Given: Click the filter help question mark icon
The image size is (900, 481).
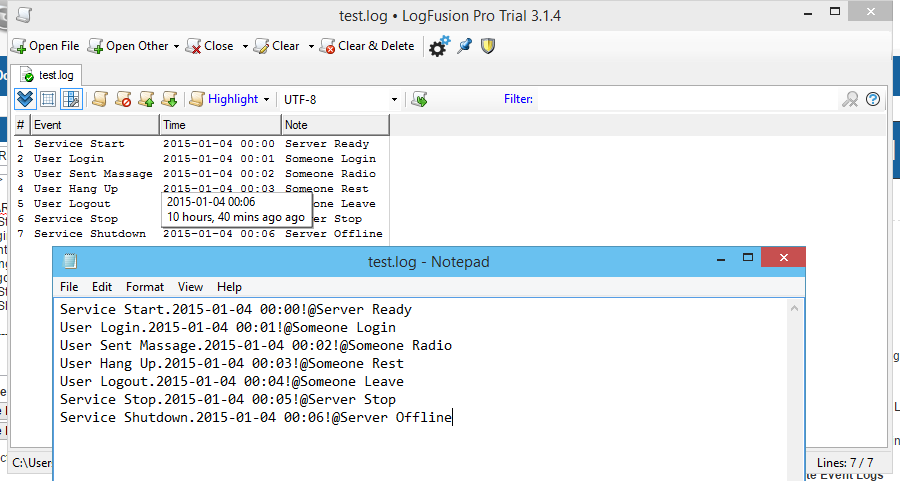Looking at the screenshot, I should [873, 99].
